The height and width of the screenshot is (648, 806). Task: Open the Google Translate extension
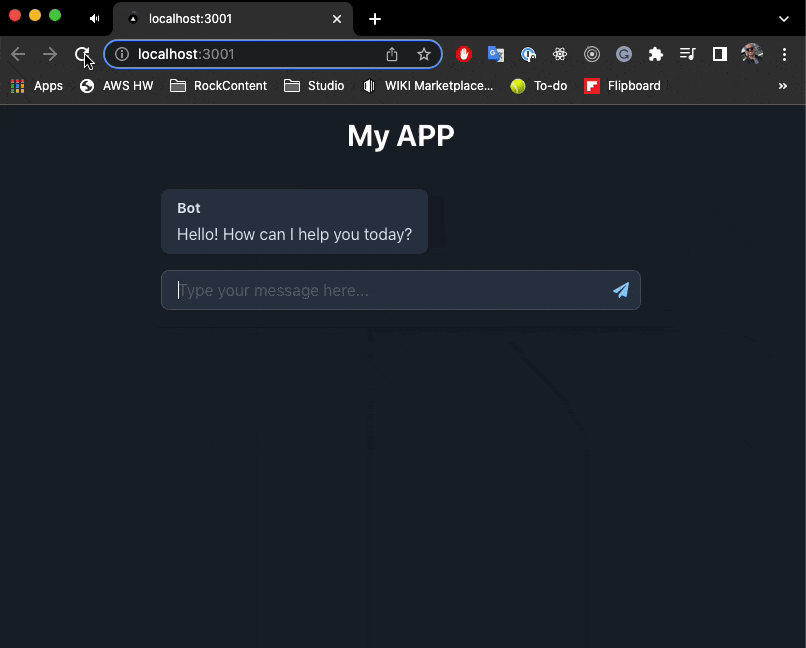496,54
